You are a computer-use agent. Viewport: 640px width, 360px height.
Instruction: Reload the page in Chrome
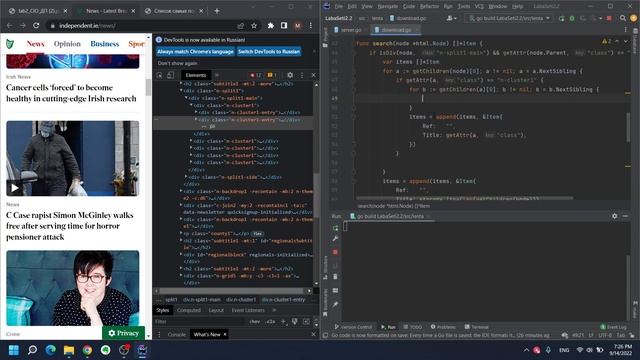[36, 26]
